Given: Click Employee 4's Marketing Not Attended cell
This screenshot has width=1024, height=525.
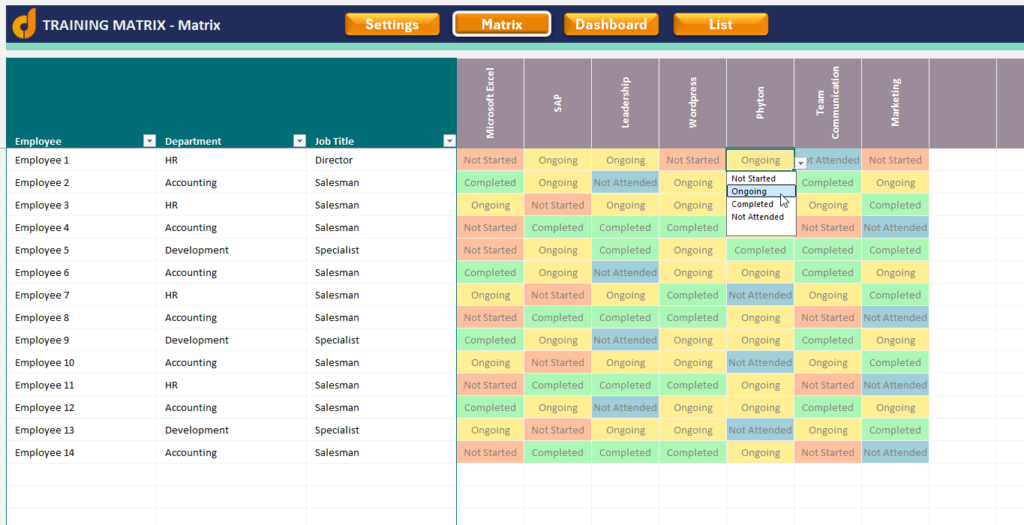Looking at the screenshot, I should point(895,228).
